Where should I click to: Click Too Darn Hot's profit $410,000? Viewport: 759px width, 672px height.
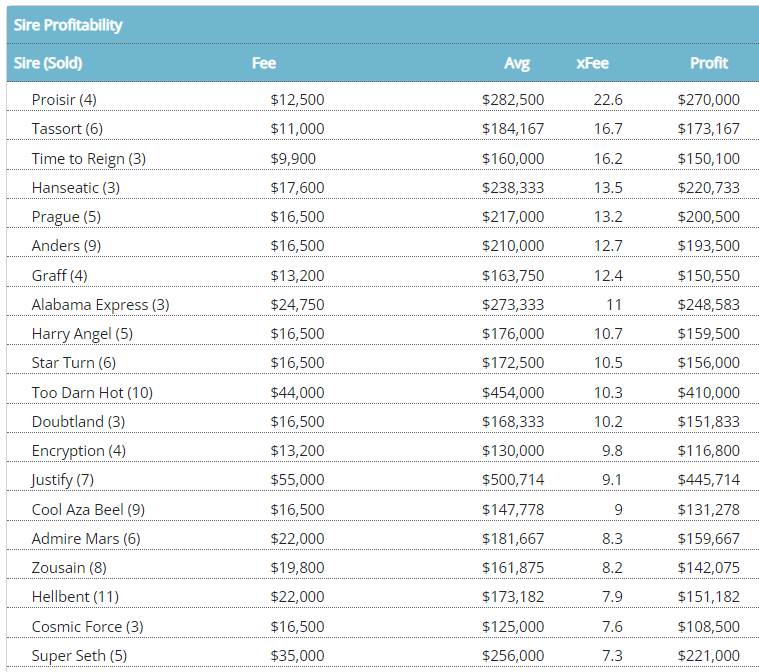click(709, 393)
